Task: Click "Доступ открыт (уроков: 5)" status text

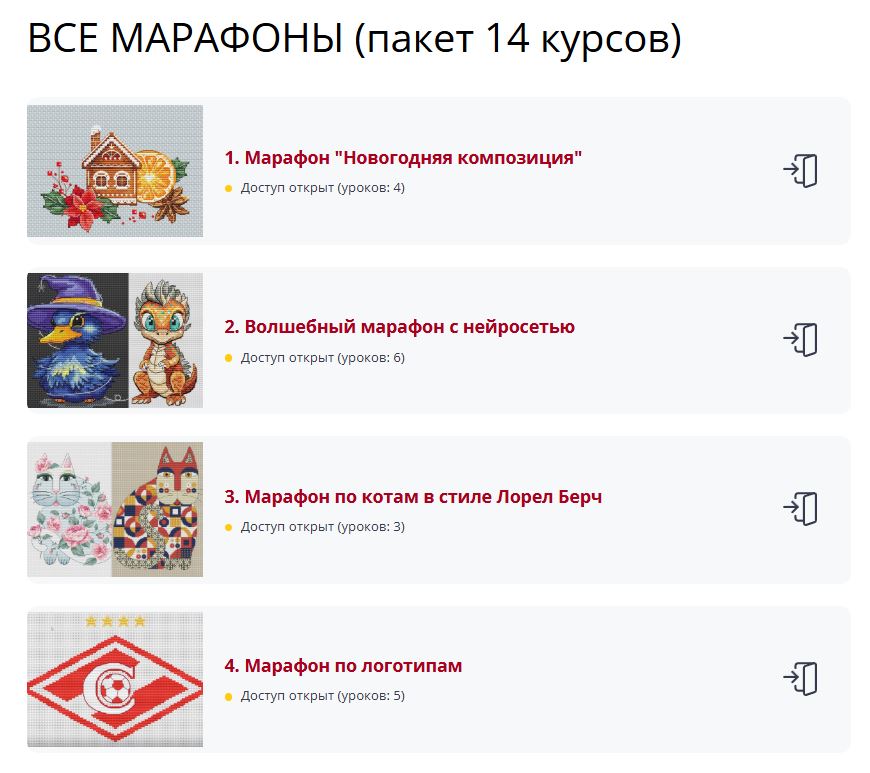Action: click(x=322, y=696)
